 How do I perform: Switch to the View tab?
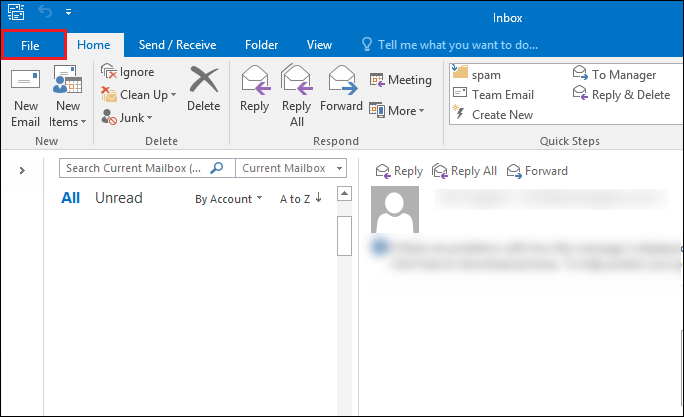pyautogui.click(x=319, y=45)
